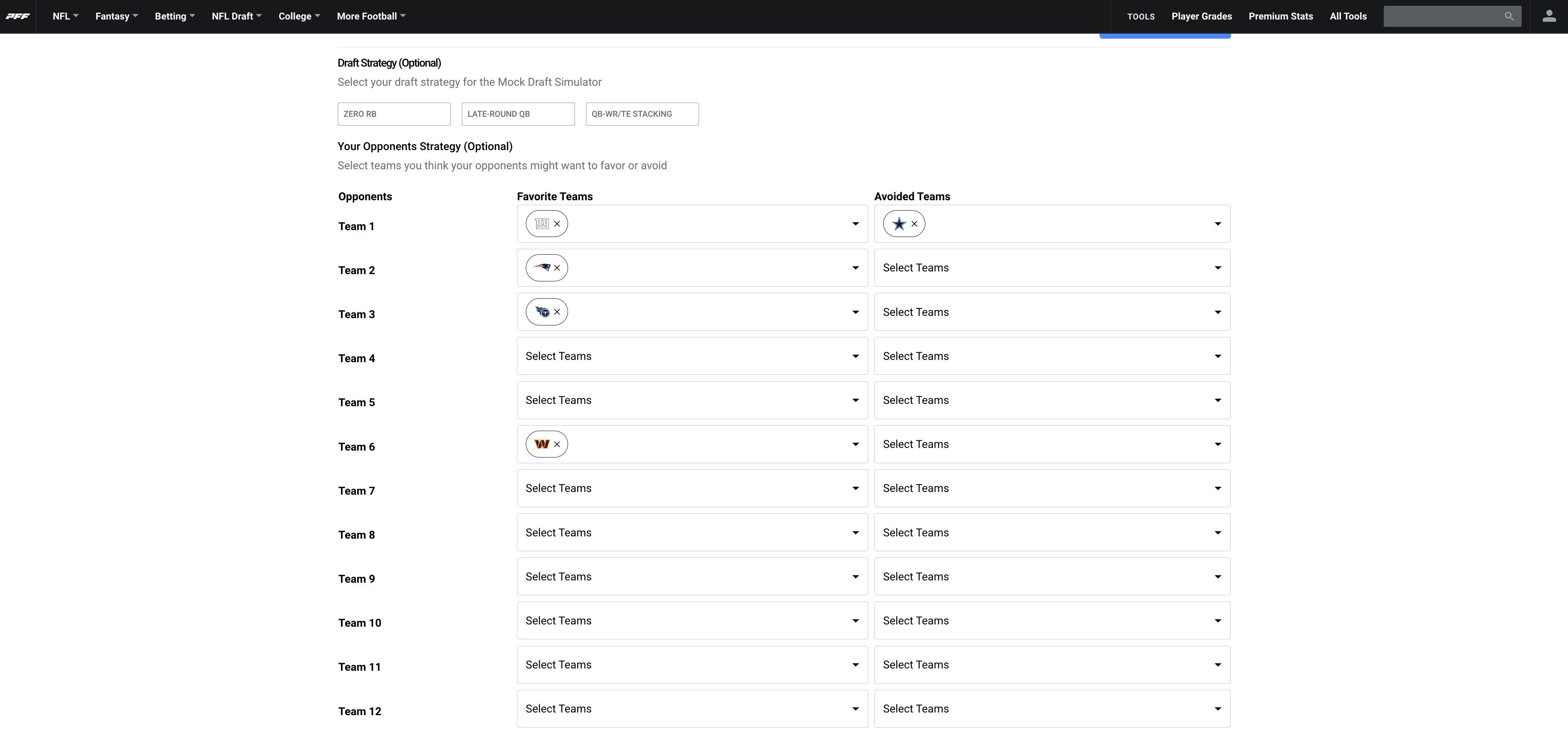This screenshot has height=745, width=1568.
Task: Click the user account icon top right
Action: click(x=1548, y=16)
